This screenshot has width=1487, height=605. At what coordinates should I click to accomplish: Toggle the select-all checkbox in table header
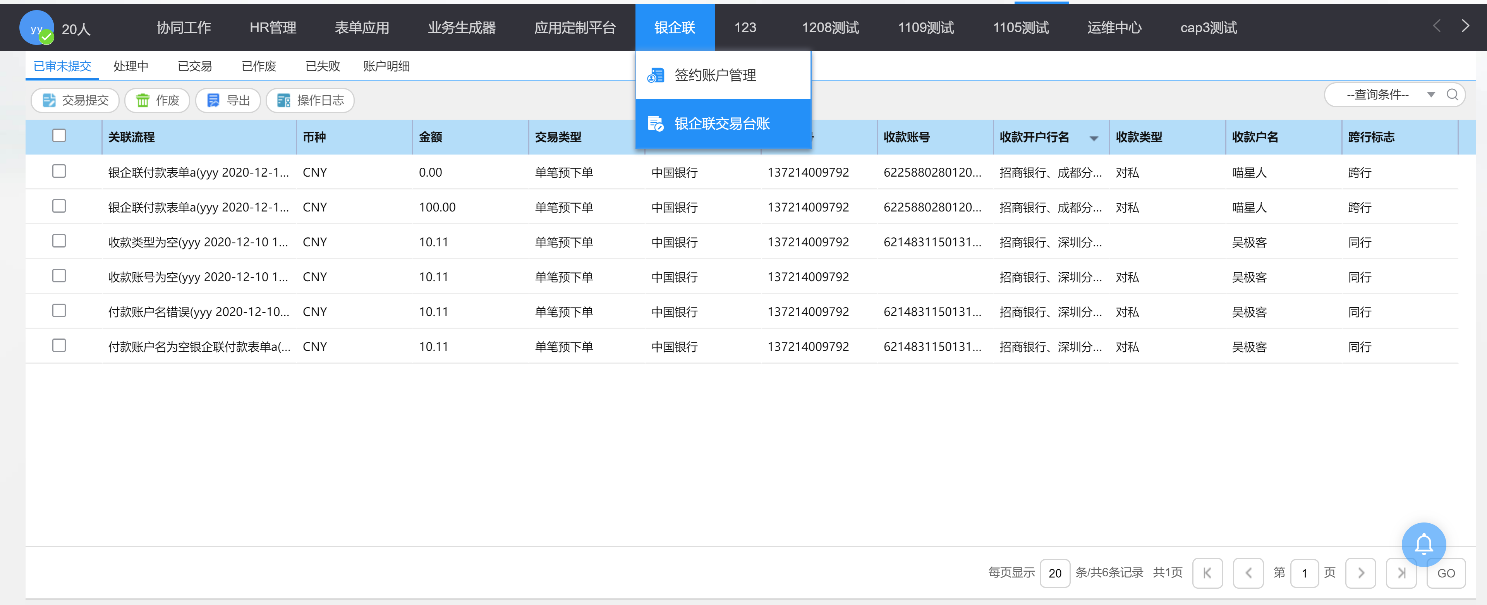click(x=58, y=136)
